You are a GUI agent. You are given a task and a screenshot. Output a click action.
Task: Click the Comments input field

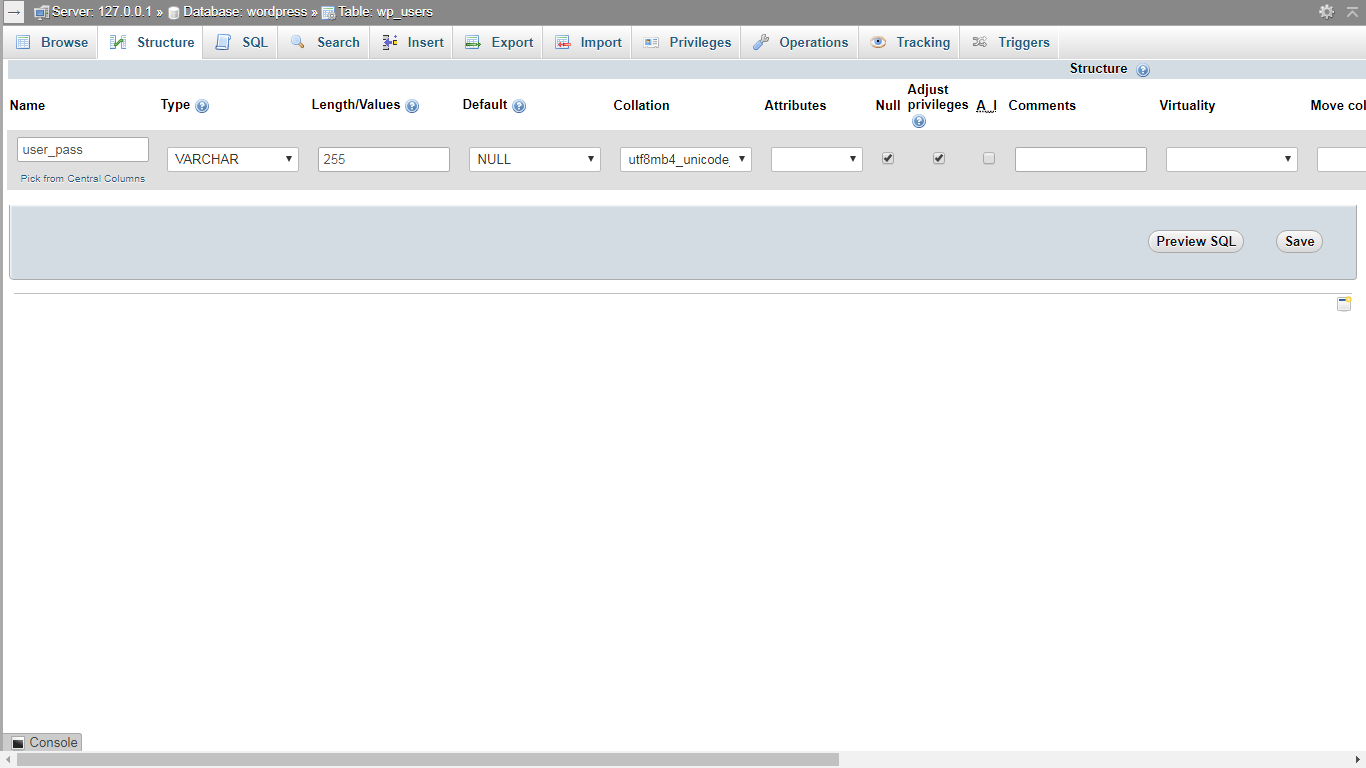(x=1081, y=159)
